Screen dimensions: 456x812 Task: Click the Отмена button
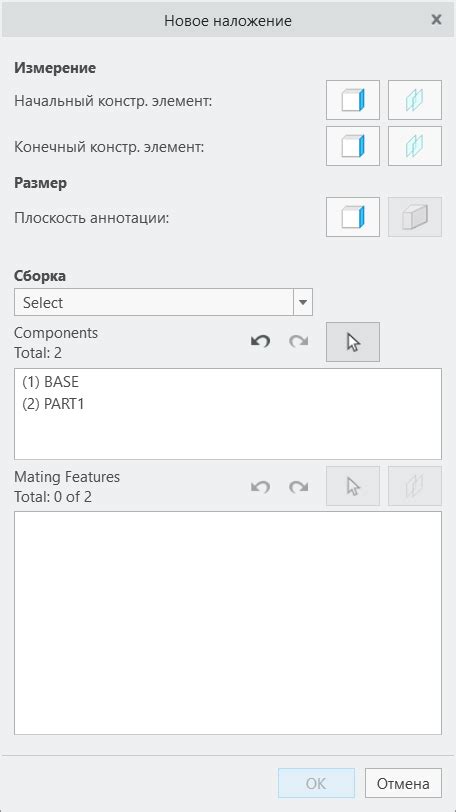coord(403,784)
